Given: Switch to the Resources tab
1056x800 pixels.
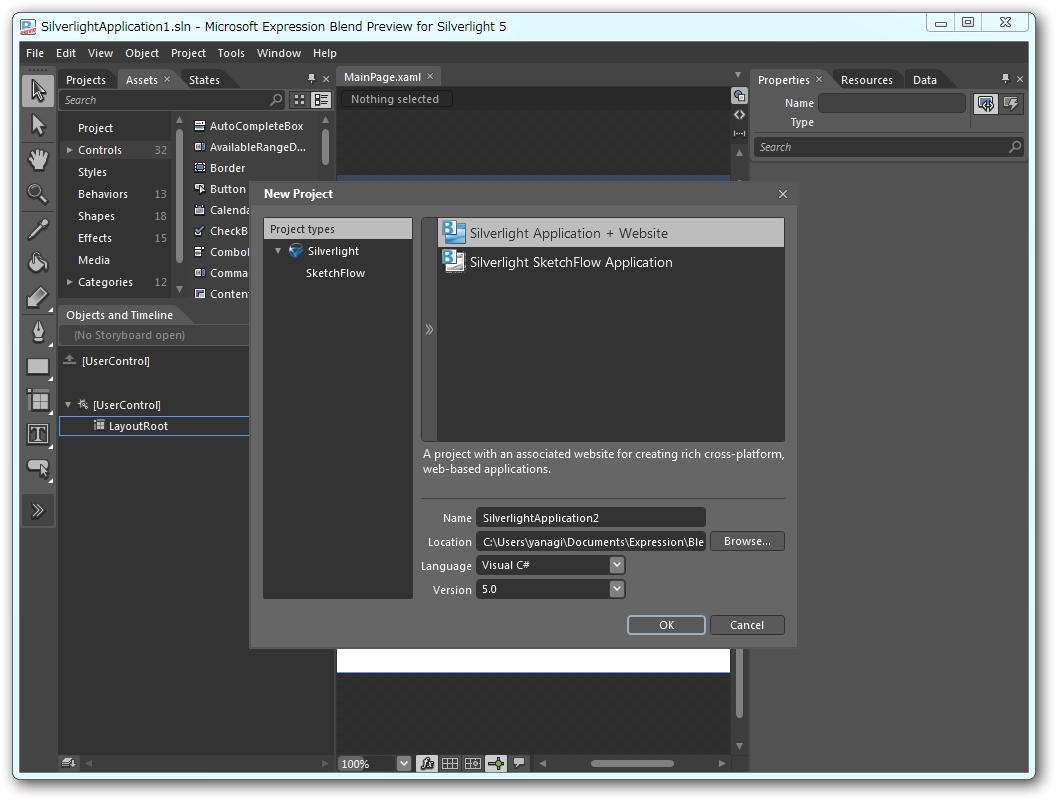Looking at the screenshot, I should pos(866,79).
